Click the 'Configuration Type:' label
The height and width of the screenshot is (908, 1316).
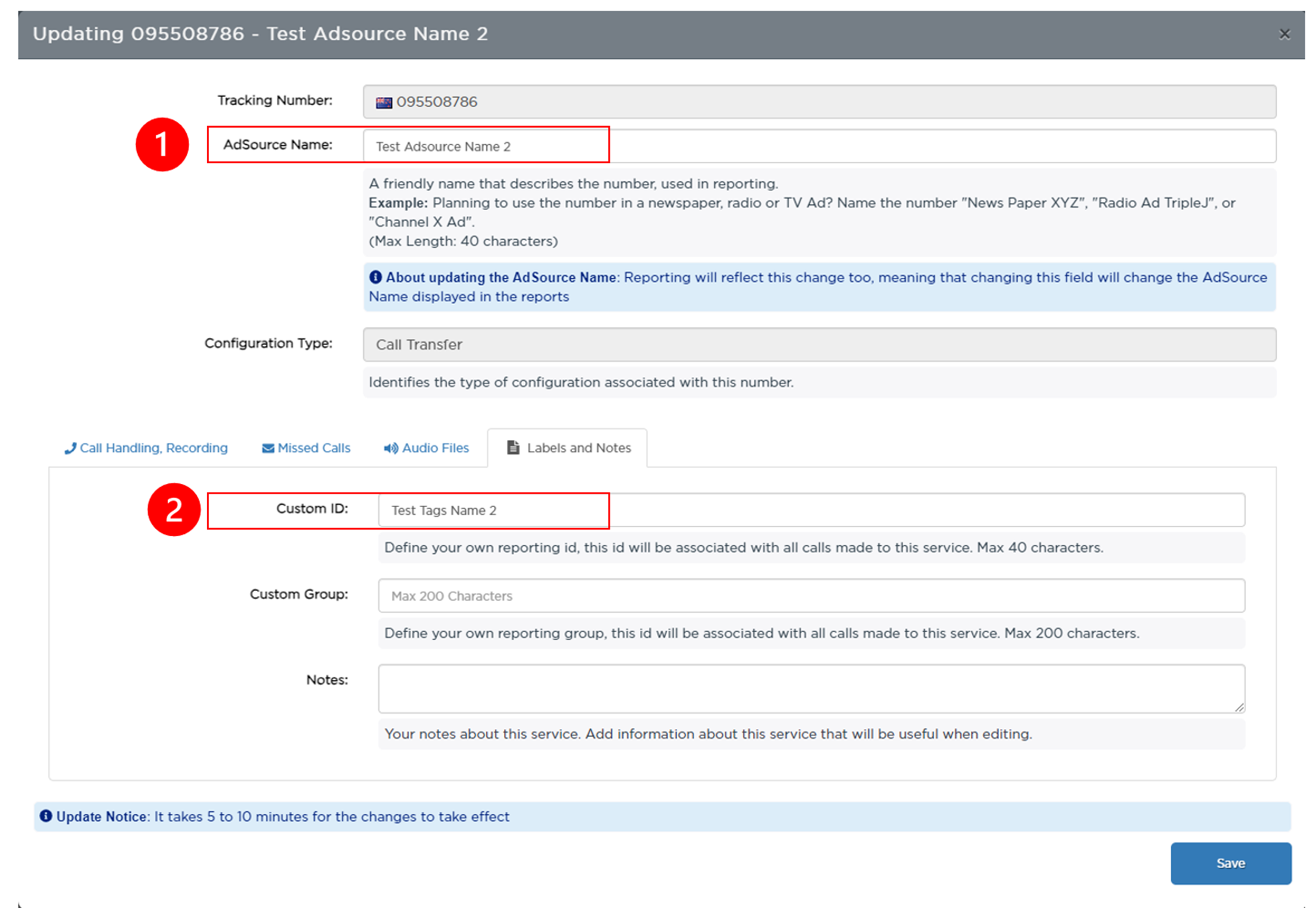269,343
